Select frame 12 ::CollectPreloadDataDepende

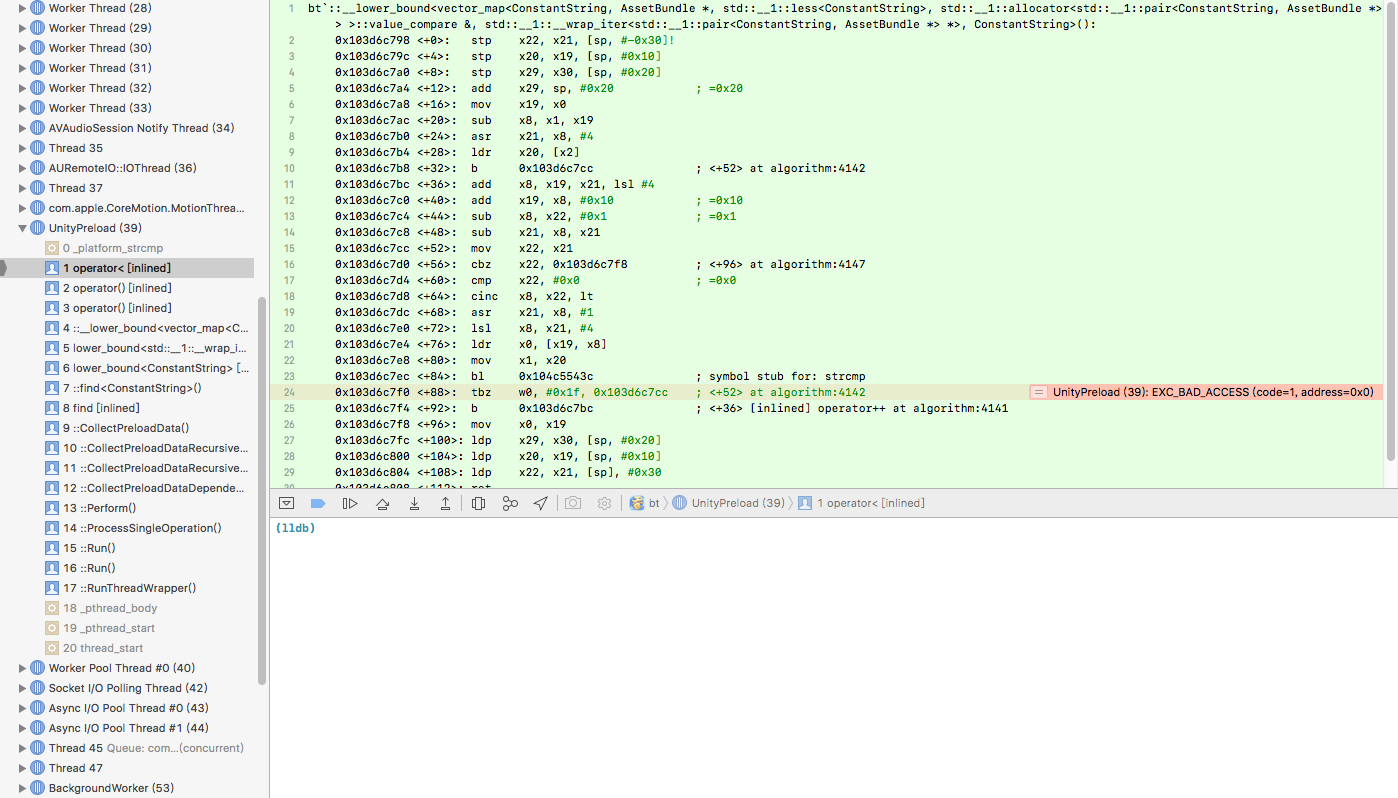[127, 488]
